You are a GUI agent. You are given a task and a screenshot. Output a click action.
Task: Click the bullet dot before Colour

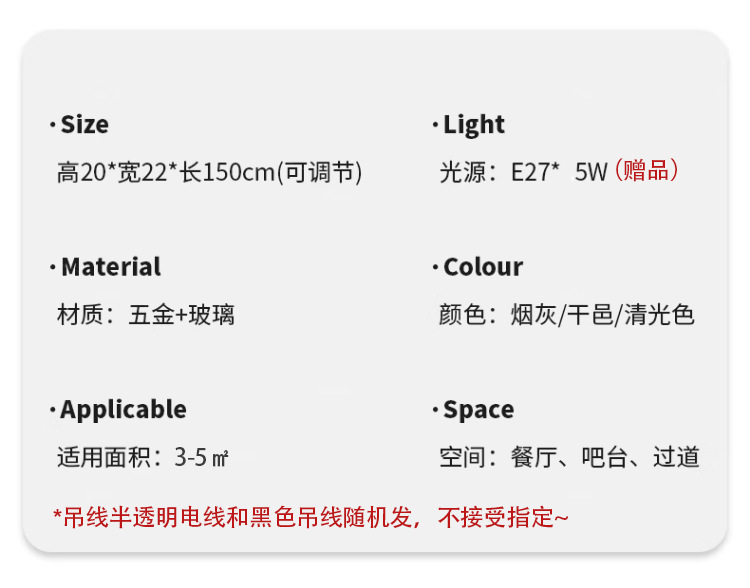(435, 267)
